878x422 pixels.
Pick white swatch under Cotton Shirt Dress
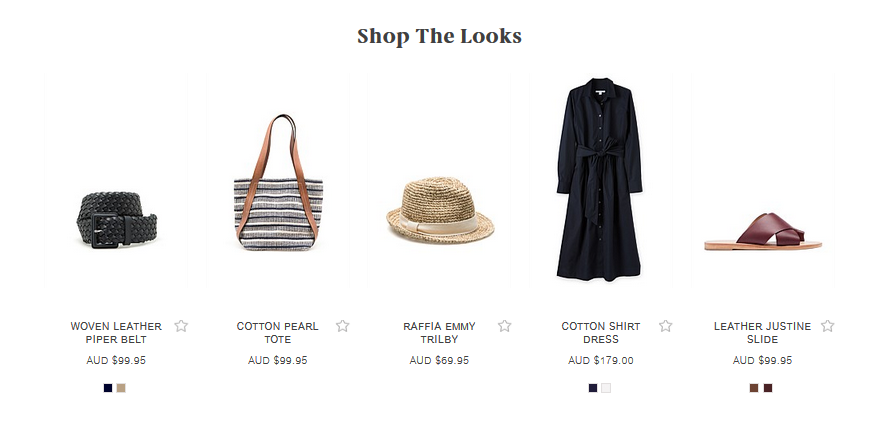coord(606,388)
